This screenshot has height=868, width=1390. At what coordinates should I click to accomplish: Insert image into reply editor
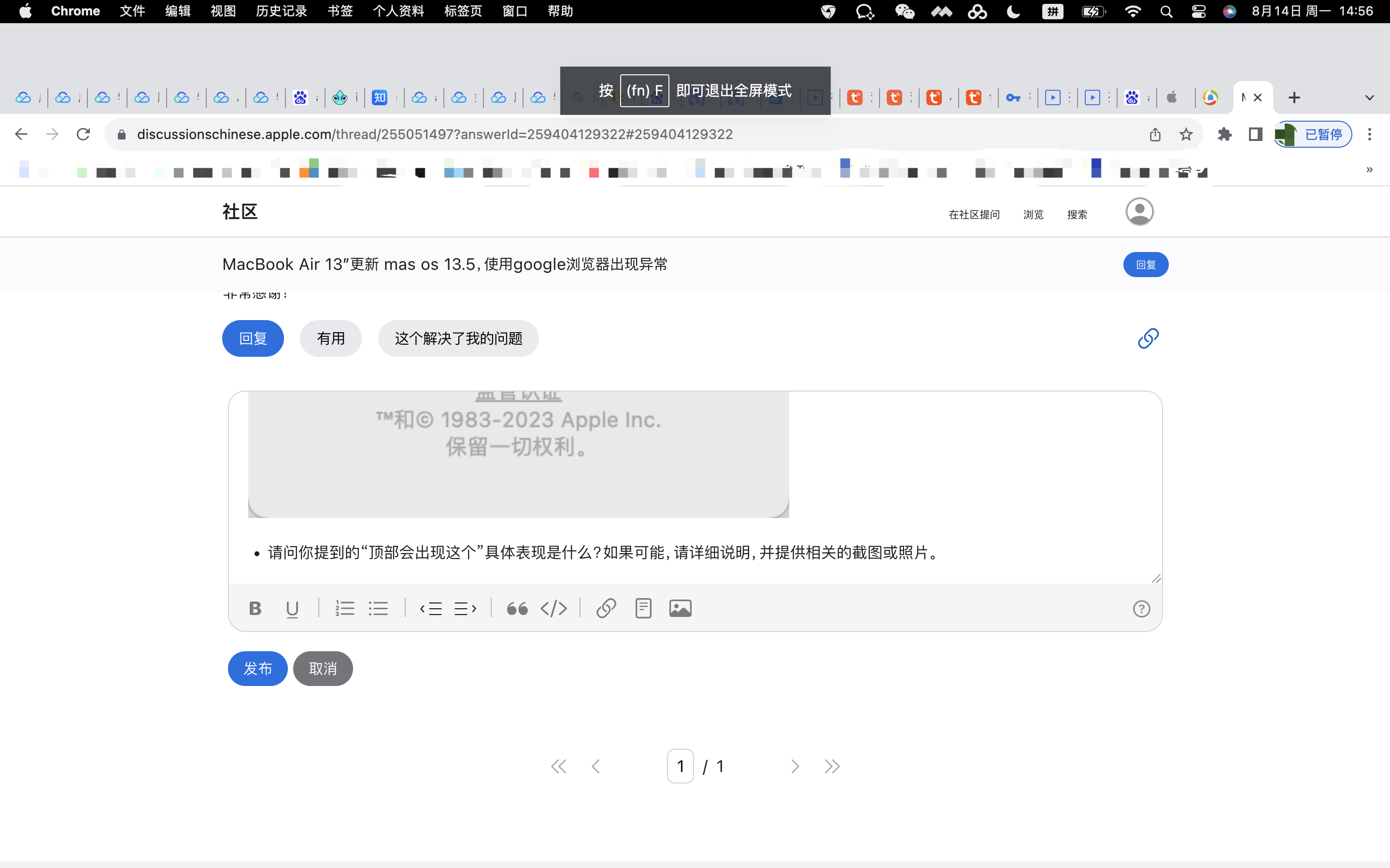[x=680, y=609]
